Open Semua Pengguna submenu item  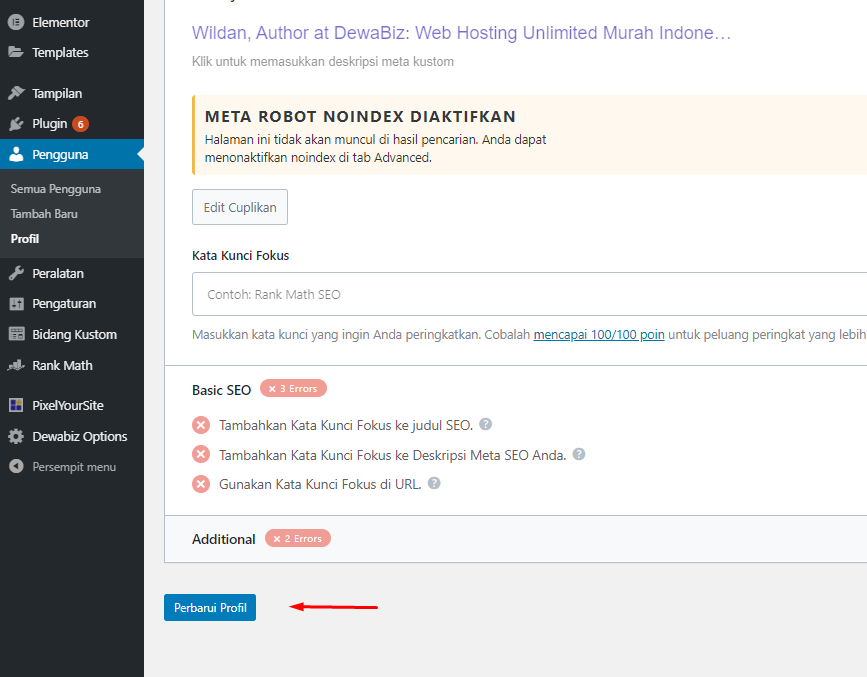[x=55, y=189]
